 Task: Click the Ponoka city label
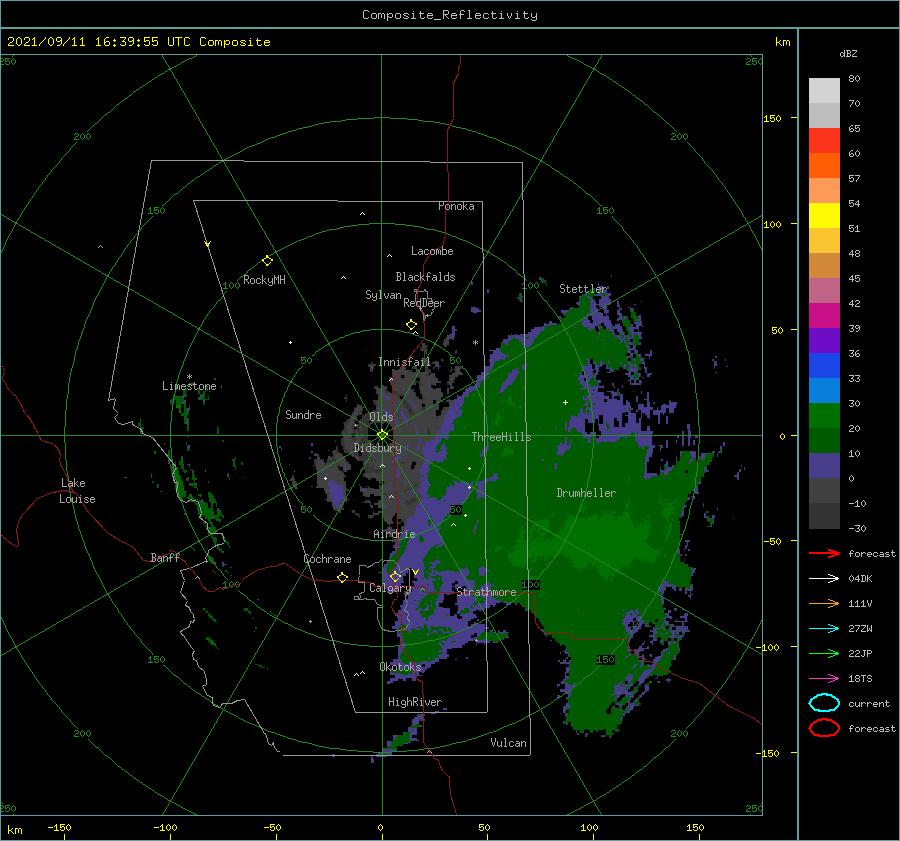(x=456, y=206)
